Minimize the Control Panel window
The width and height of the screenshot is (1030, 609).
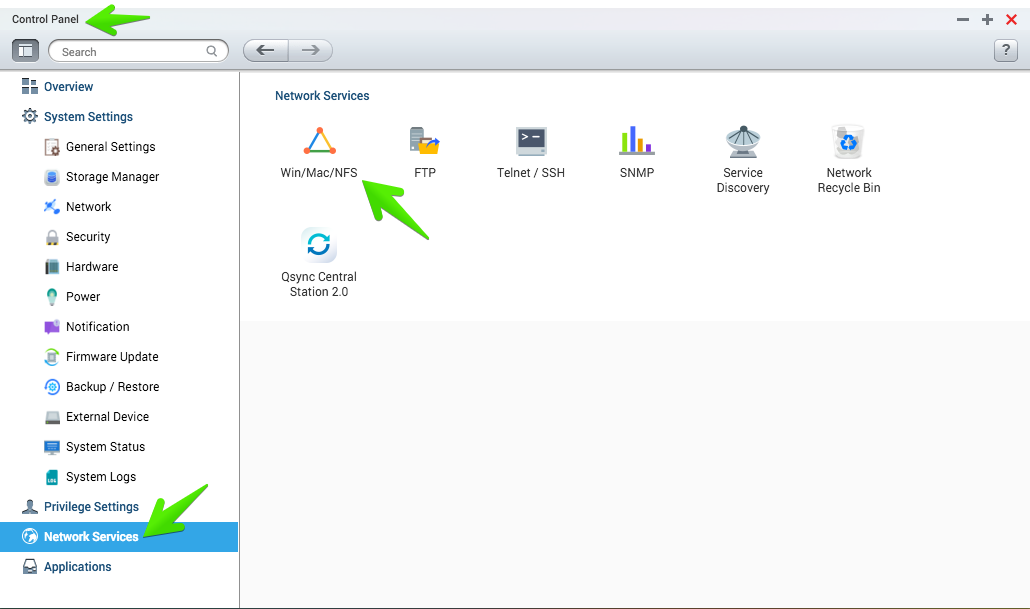[963, 20]
